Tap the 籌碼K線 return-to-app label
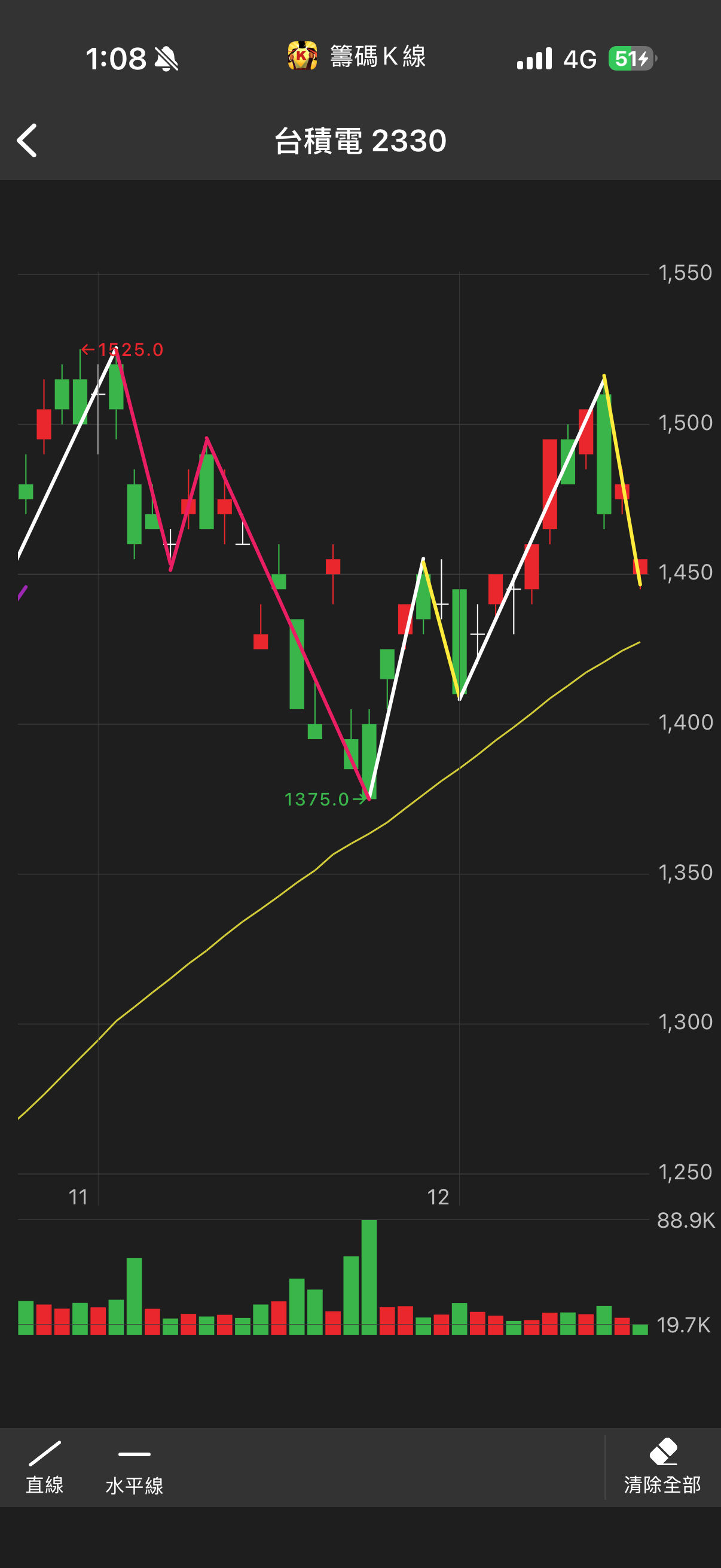 [x=378, y=57]
